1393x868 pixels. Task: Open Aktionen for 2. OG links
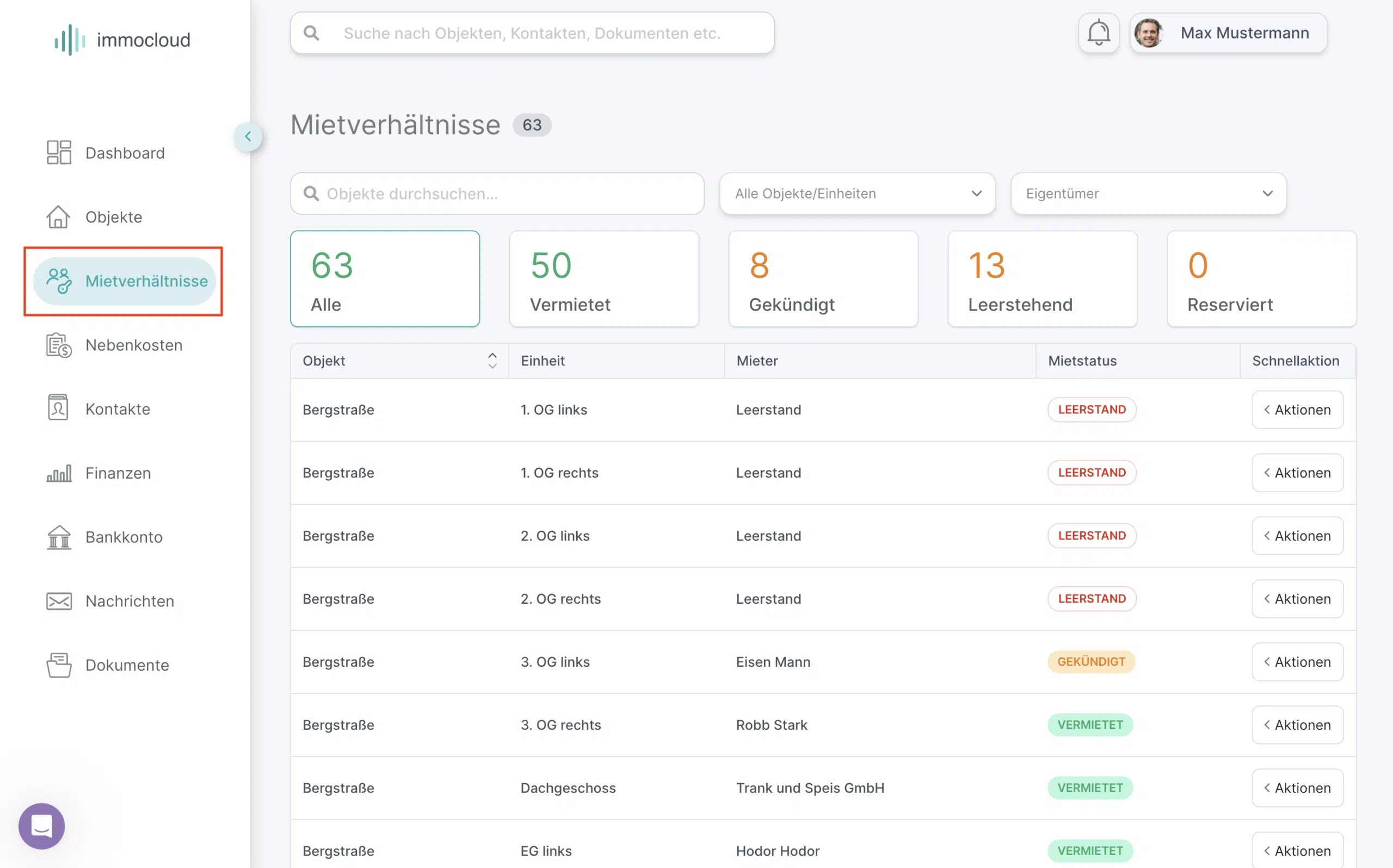(1298, 536)
